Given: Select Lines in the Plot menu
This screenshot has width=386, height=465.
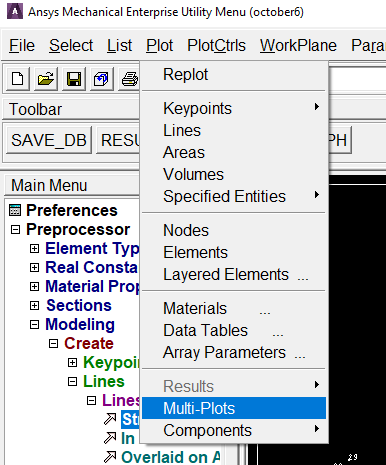Looking at the screenshot, I should (233, 130).
